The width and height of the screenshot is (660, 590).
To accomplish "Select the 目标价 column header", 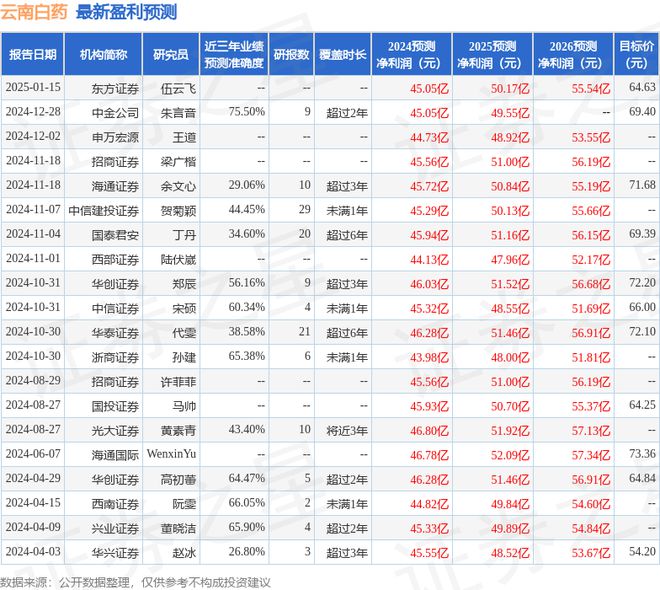I will 636,54.
